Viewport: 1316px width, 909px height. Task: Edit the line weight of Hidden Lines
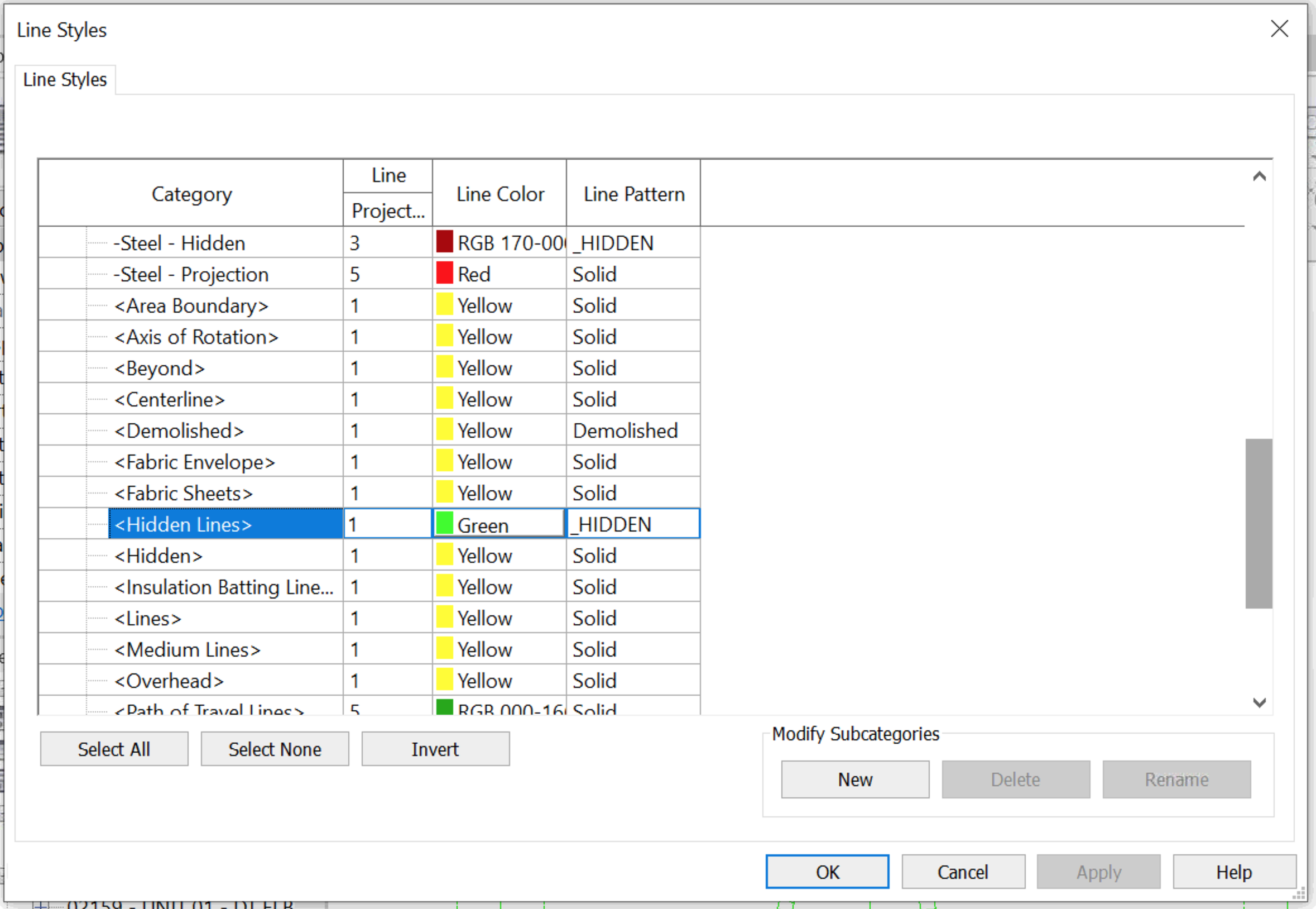[387, 523]
